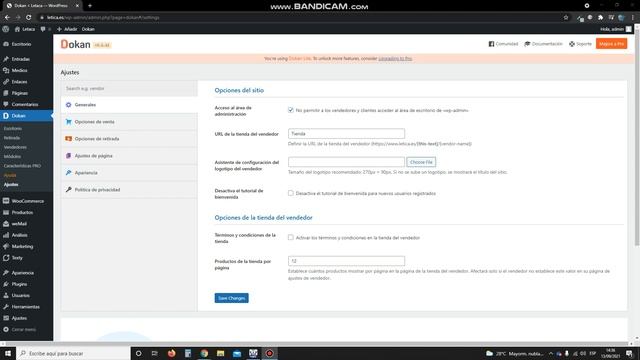640x360 pixels.
Task: Open Entradas in the WordPress sidebar
Action: pyautogui.click(x=20, y=59)
